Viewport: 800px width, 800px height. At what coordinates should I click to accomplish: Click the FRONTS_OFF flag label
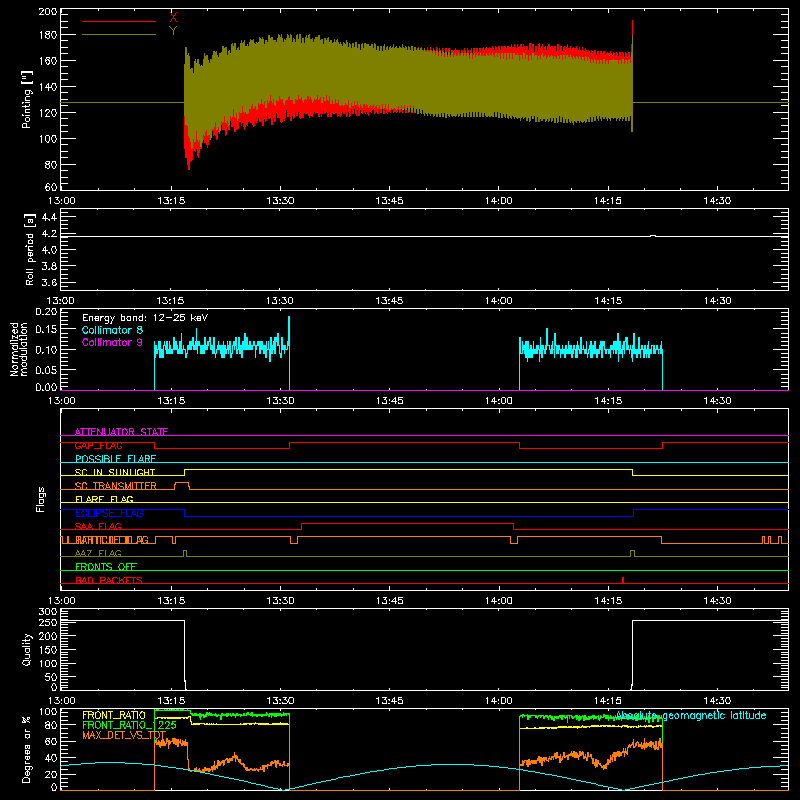click(106, 567)
